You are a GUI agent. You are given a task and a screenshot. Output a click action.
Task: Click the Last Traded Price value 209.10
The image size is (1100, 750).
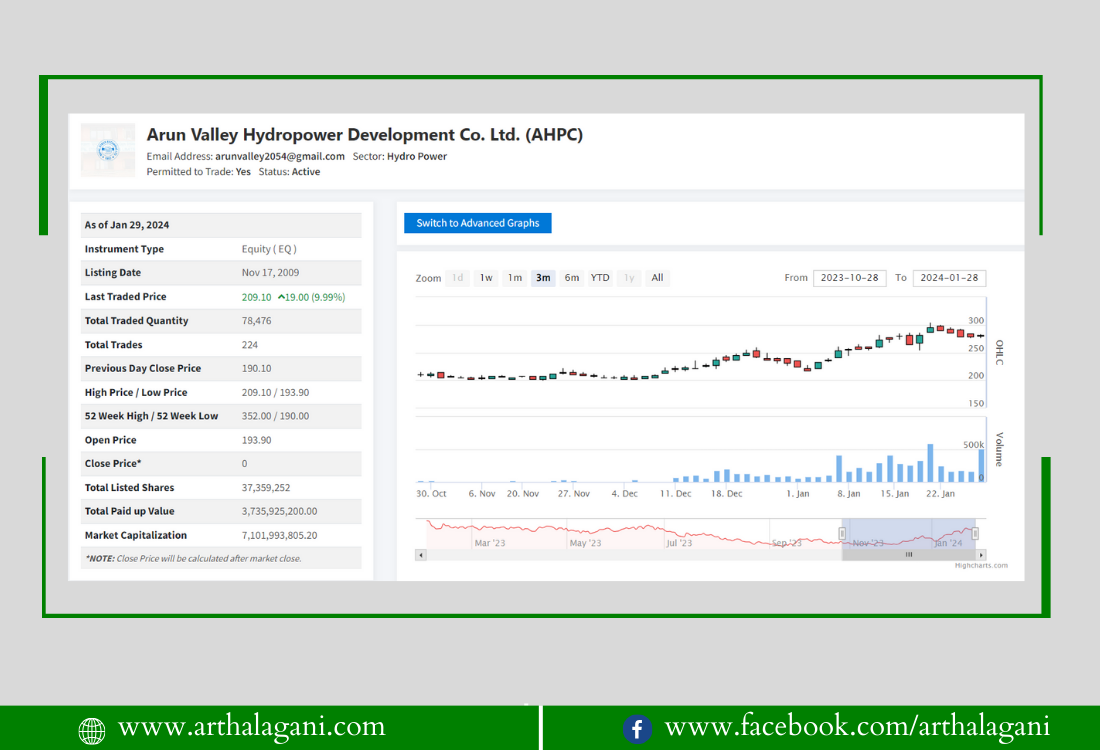coord(256,297)
